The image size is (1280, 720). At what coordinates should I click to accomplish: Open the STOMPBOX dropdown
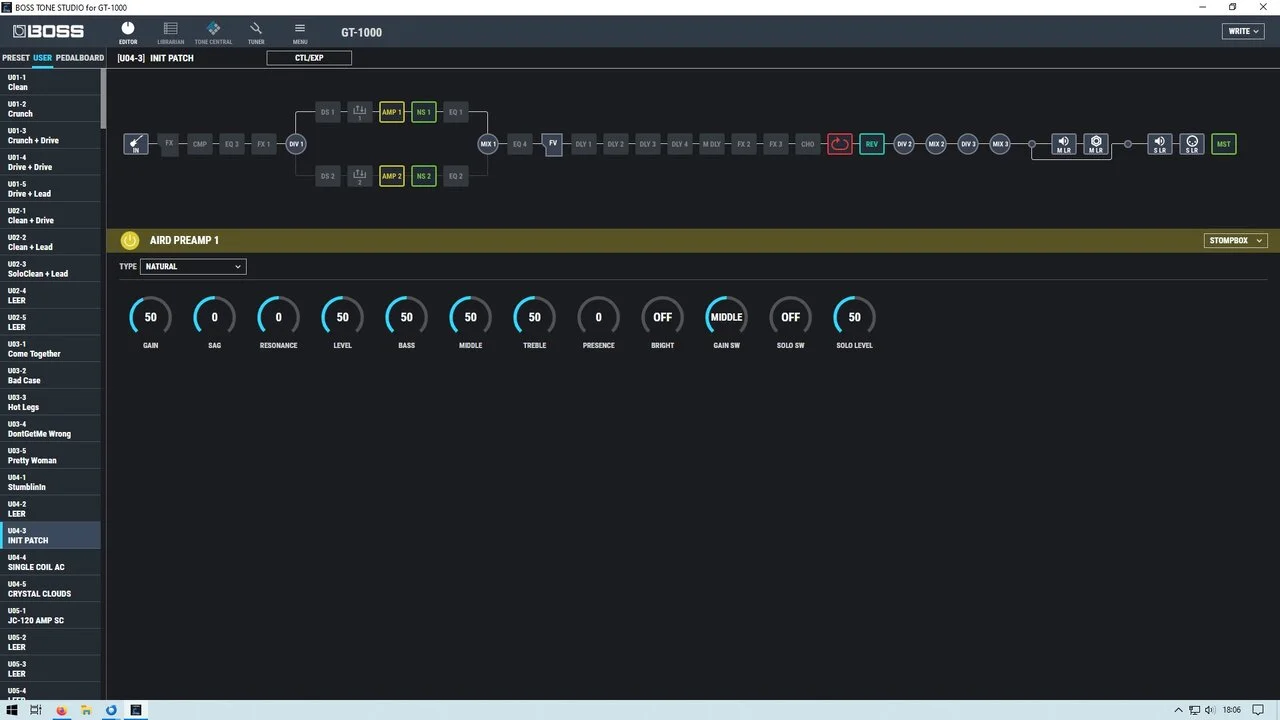pos(1235,240)
